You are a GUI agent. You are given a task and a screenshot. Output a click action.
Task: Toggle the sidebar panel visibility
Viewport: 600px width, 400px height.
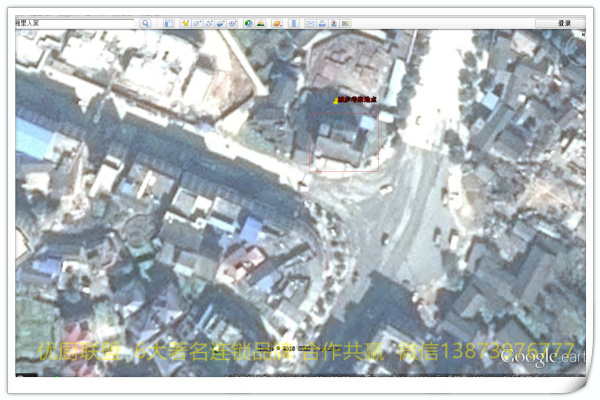tap(168, 23)
